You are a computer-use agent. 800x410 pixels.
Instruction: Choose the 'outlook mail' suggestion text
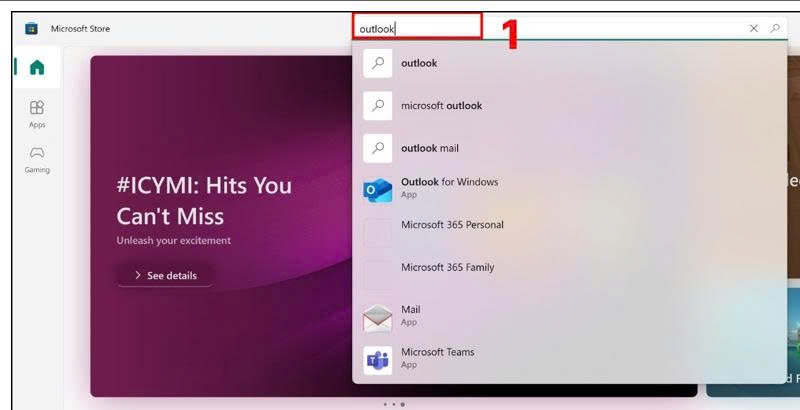[430, 148]
